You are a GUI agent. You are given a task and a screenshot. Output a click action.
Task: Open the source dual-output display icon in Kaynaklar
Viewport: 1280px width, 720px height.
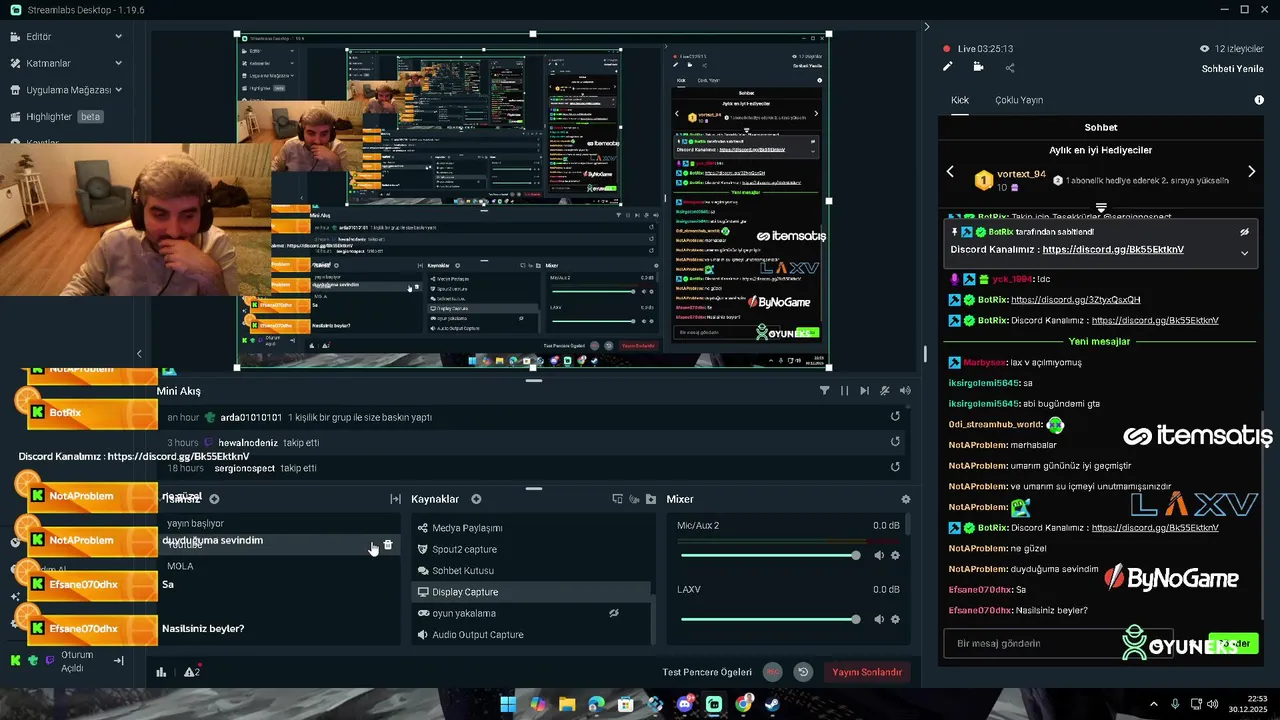click(x=617, y=499)
